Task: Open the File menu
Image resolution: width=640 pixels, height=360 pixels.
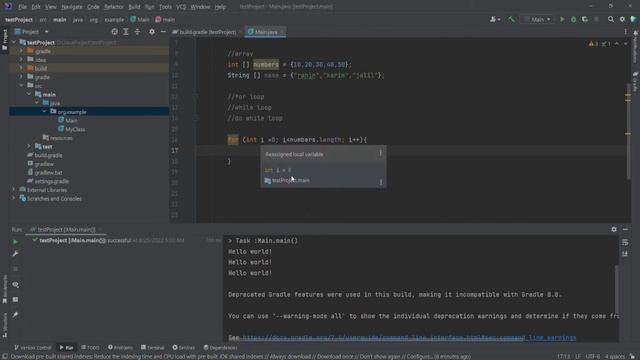Action: tap(22, 7)
